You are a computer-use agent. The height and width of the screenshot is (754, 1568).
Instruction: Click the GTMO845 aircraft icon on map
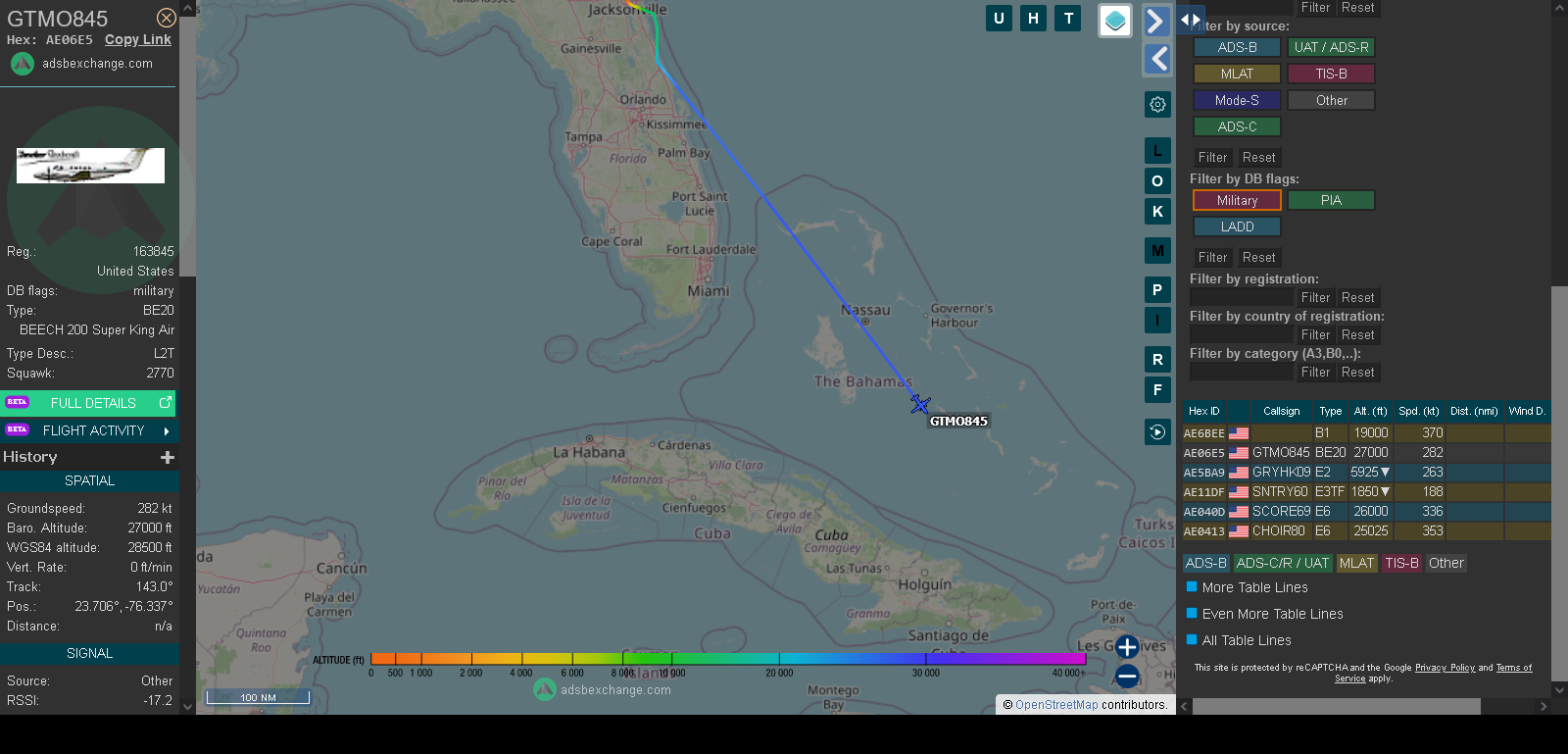pos(919,404)
